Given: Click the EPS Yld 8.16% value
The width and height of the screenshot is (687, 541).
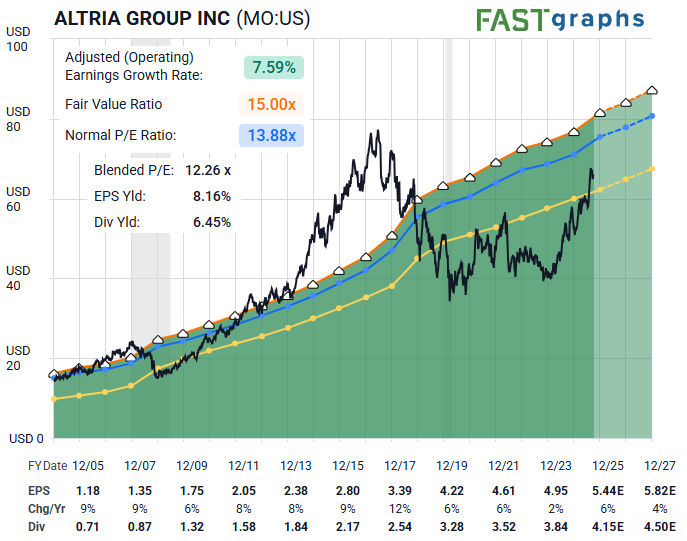Looking at the screenshot, I should [x=211, y=196].
